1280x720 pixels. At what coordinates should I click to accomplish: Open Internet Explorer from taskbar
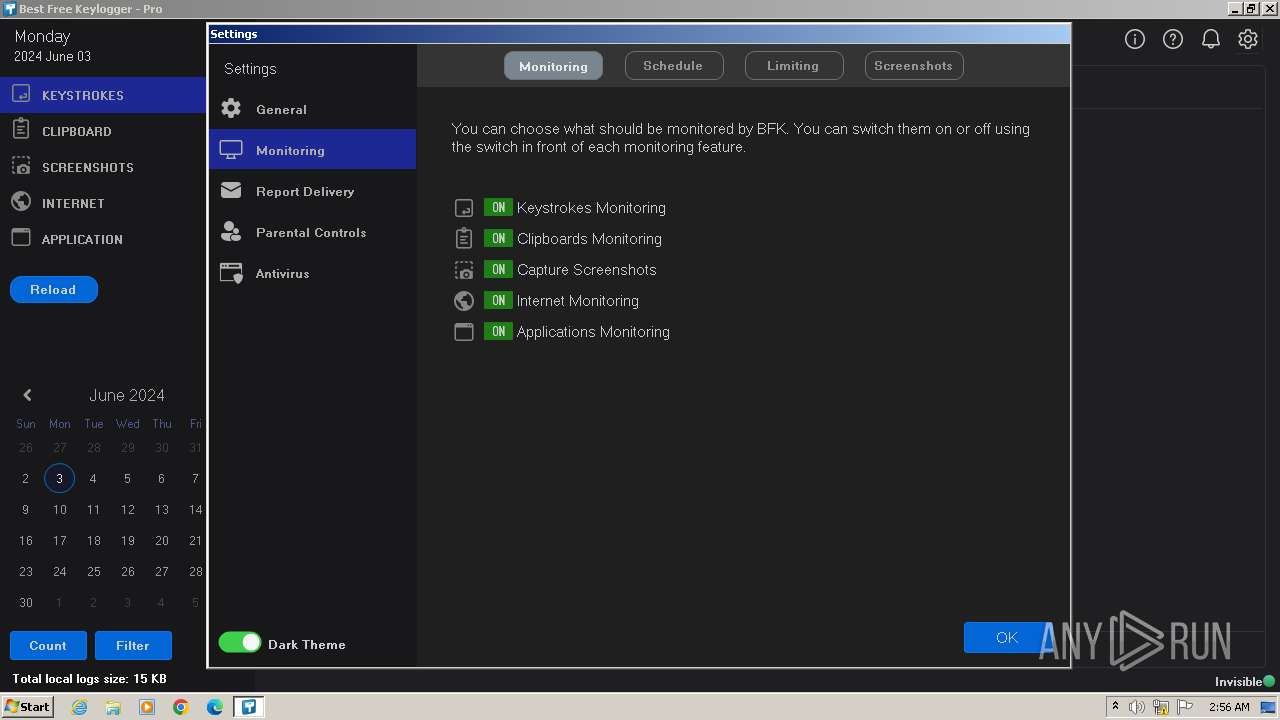click(79, 707)
